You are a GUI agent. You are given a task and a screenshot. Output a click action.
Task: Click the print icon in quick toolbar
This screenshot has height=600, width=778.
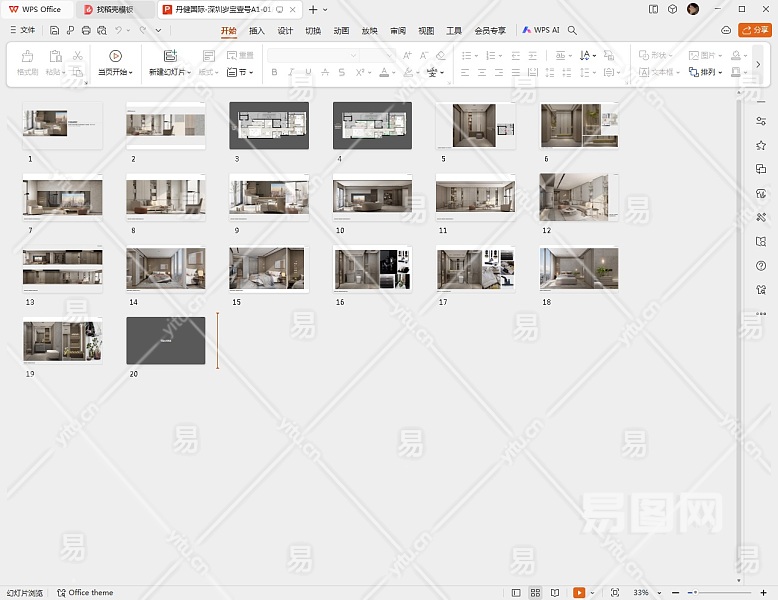pyautogui.click(x=86, y=31)
